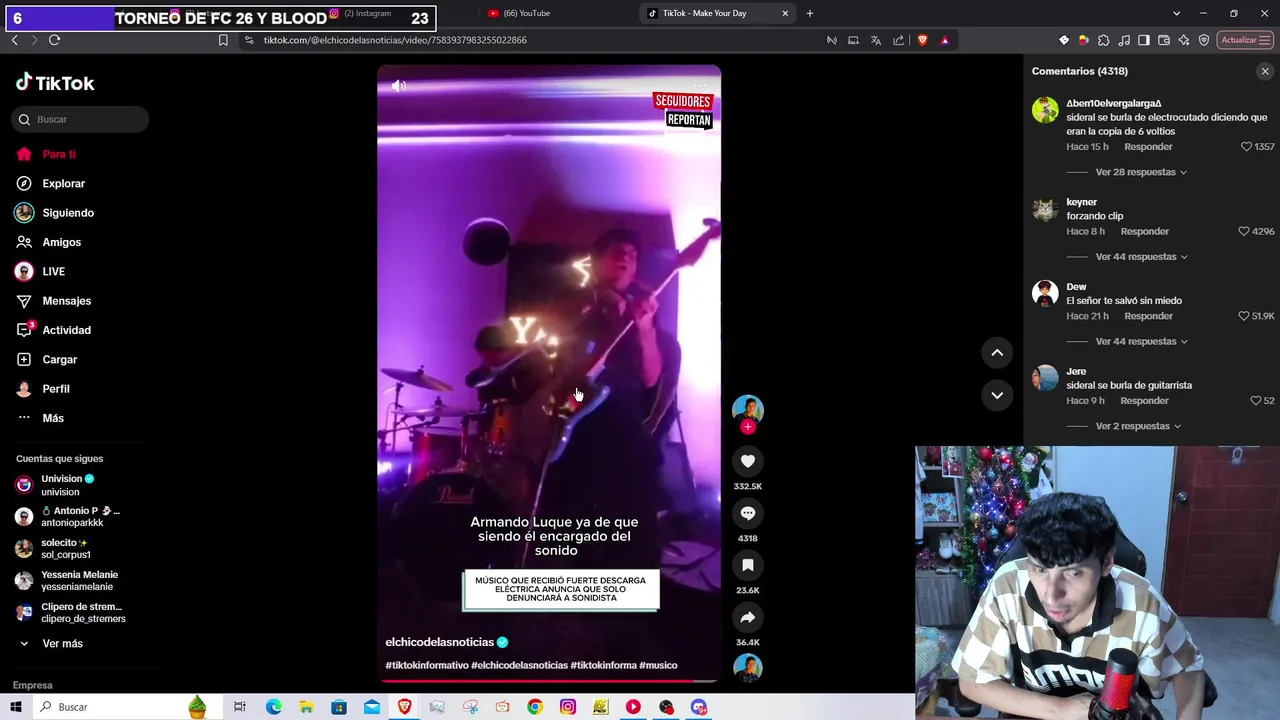Open #musico hashtag

point(658,665)
